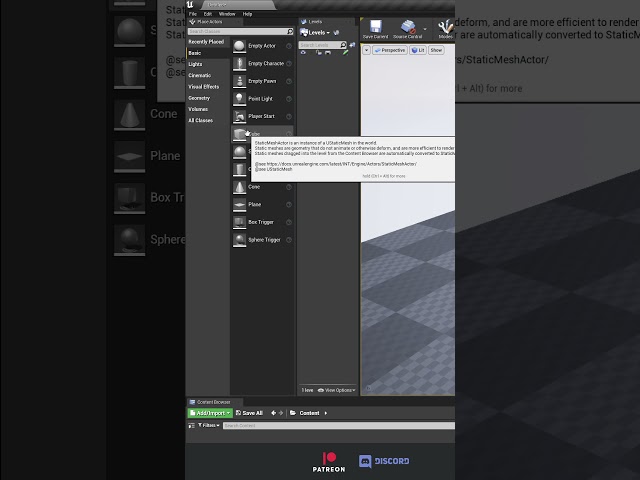Select the Lights category
The image size is (640, 480).
click(x=195, y=64)
